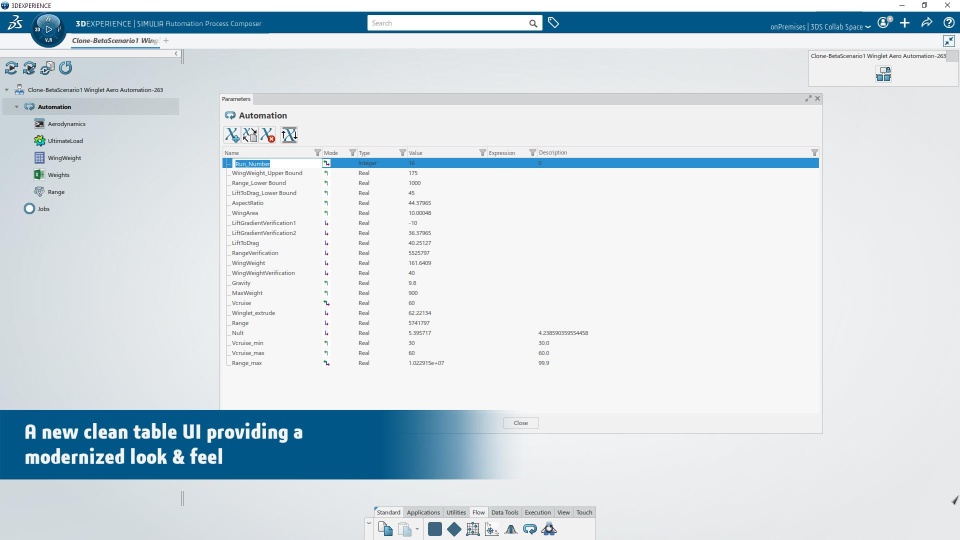Select the Jobs tree item
Viewport: 960px width, 540px height.
click(x=43, y=209)
